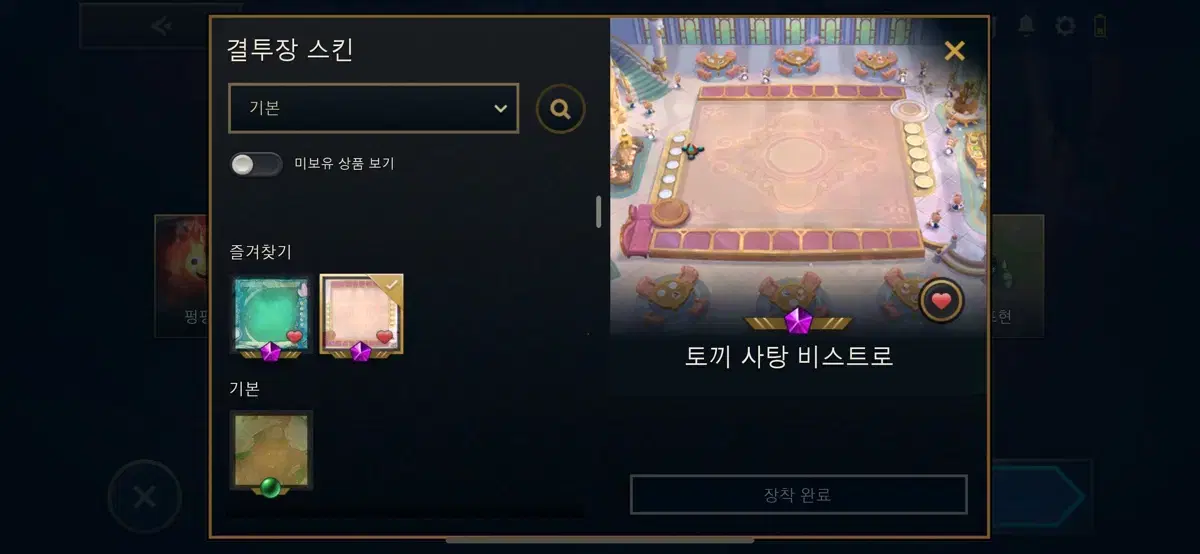This screenshot has height=554, width=1200.
Task: Click the skin list scrollbar
Action: (x=599, y=212)
